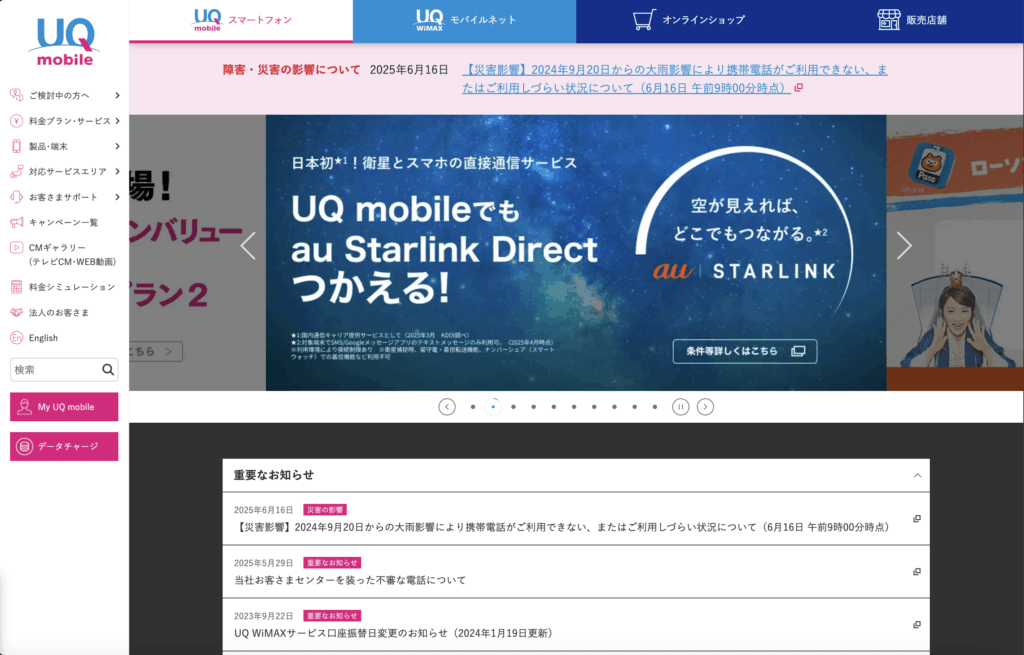
Task: Click external link icon on June 16 notice
Action: (x=917, y=519)
